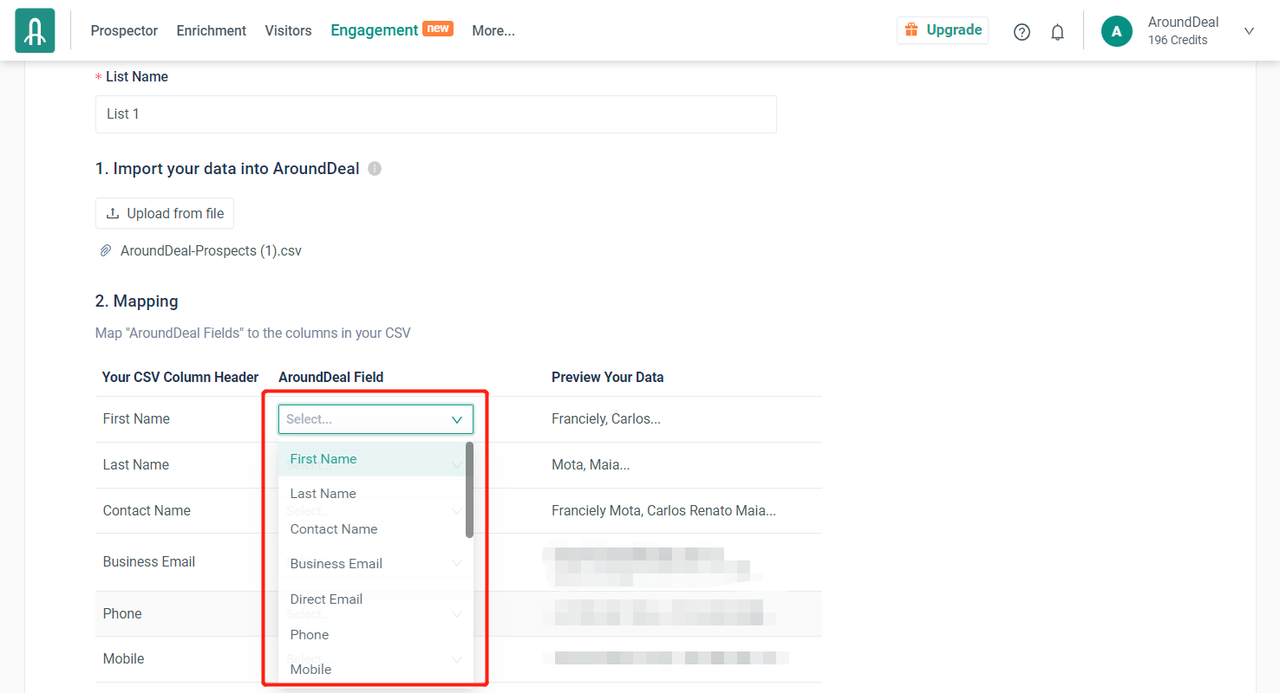Click the paperclip icon next to CSV file
The width and height of the screenshot is (1280, 693).
106,251
